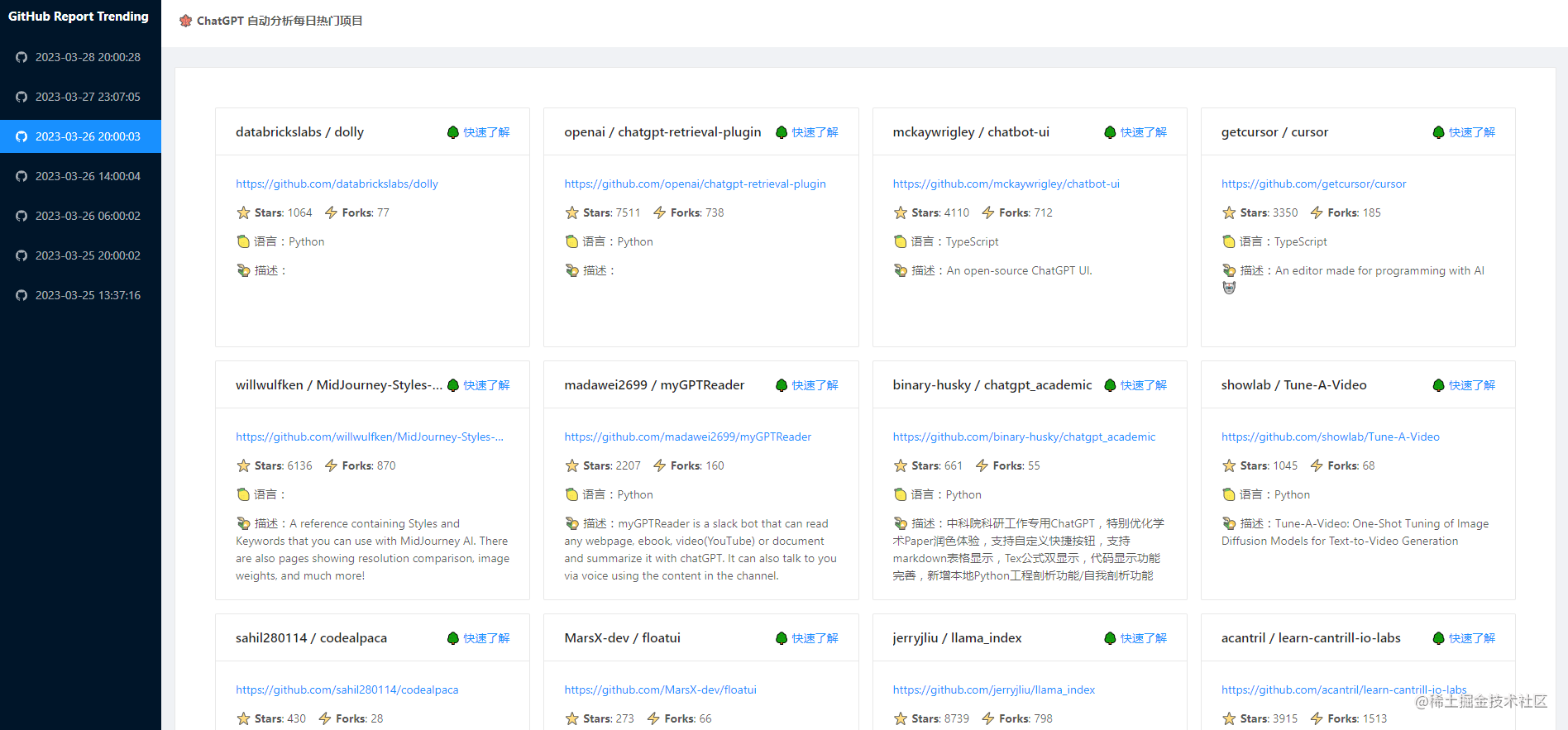
Task: Click the star icon beside Stars: 1064
Action: point(243,212)
